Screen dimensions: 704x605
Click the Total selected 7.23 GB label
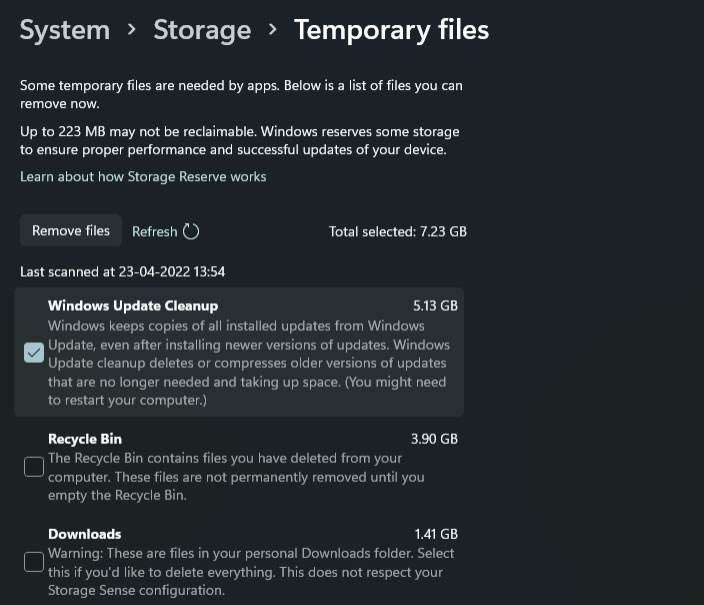point(398,232)
